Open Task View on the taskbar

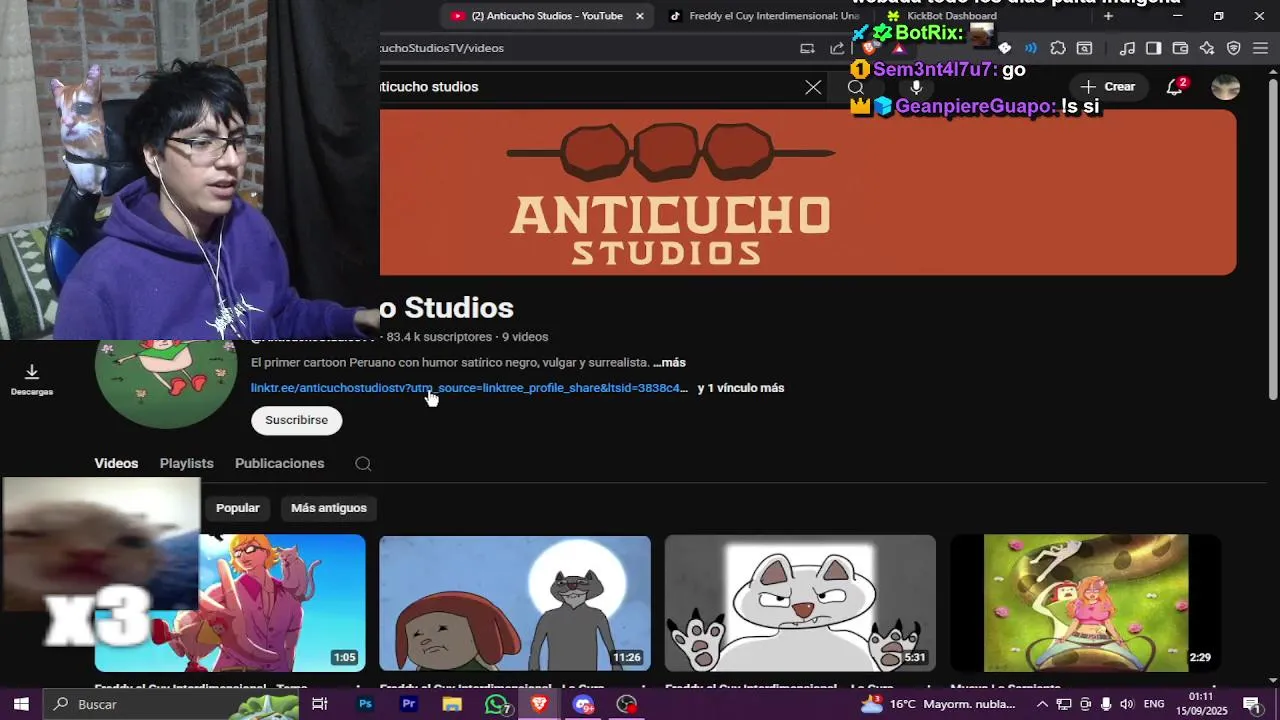[320, 704]
